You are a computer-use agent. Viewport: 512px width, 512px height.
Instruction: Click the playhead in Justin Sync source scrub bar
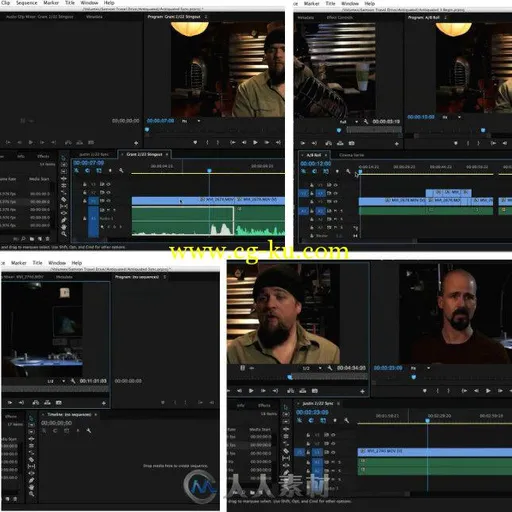[x=290, y=377]
